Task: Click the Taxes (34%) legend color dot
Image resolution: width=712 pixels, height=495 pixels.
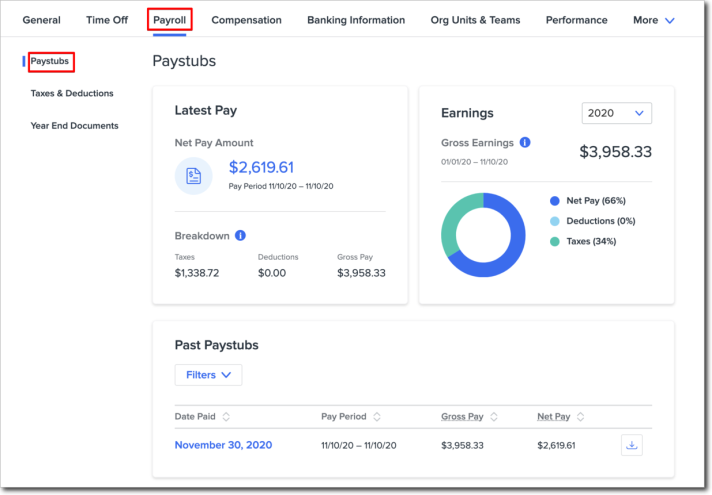Action: pos(554,242)
